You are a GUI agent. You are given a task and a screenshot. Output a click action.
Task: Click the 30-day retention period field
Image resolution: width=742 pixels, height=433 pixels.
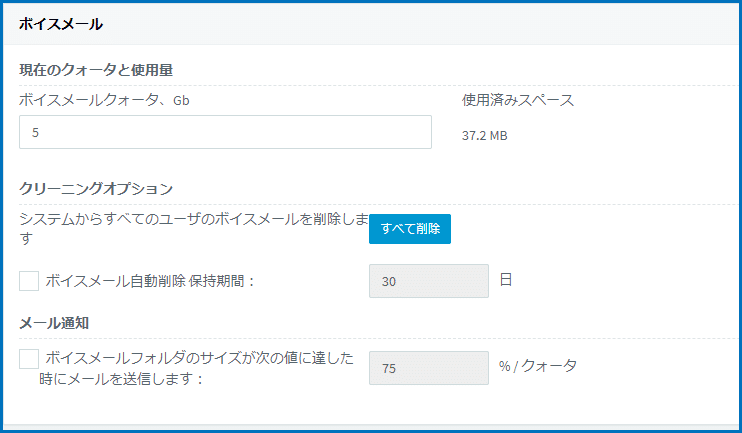[429, 281]
